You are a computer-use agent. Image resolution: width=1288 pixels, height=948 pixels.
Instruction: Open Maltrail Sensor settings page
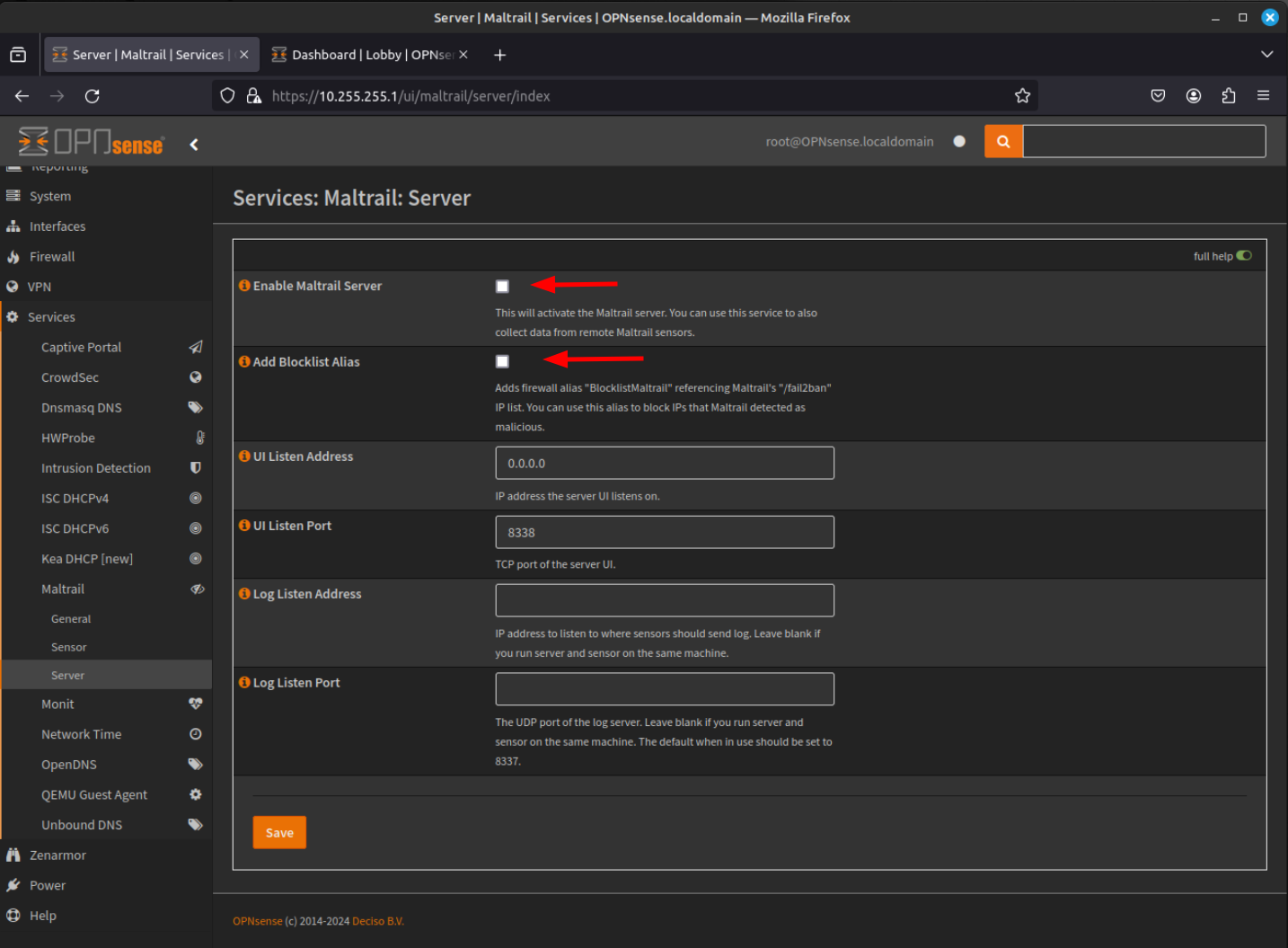point(106,647)
